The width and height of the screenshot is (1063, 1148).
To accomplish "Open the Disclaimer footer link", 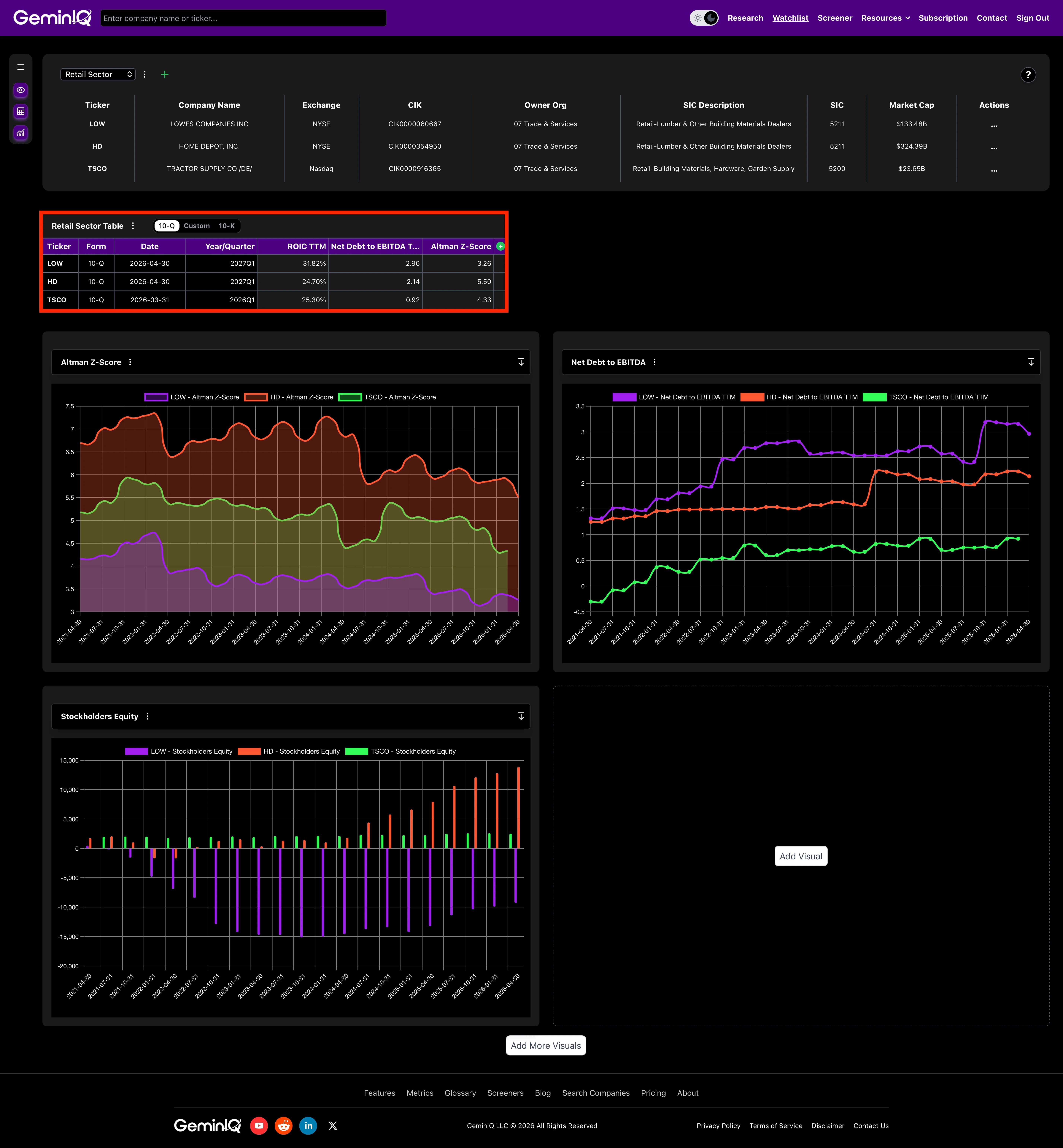I will [x=828, y=1126].
